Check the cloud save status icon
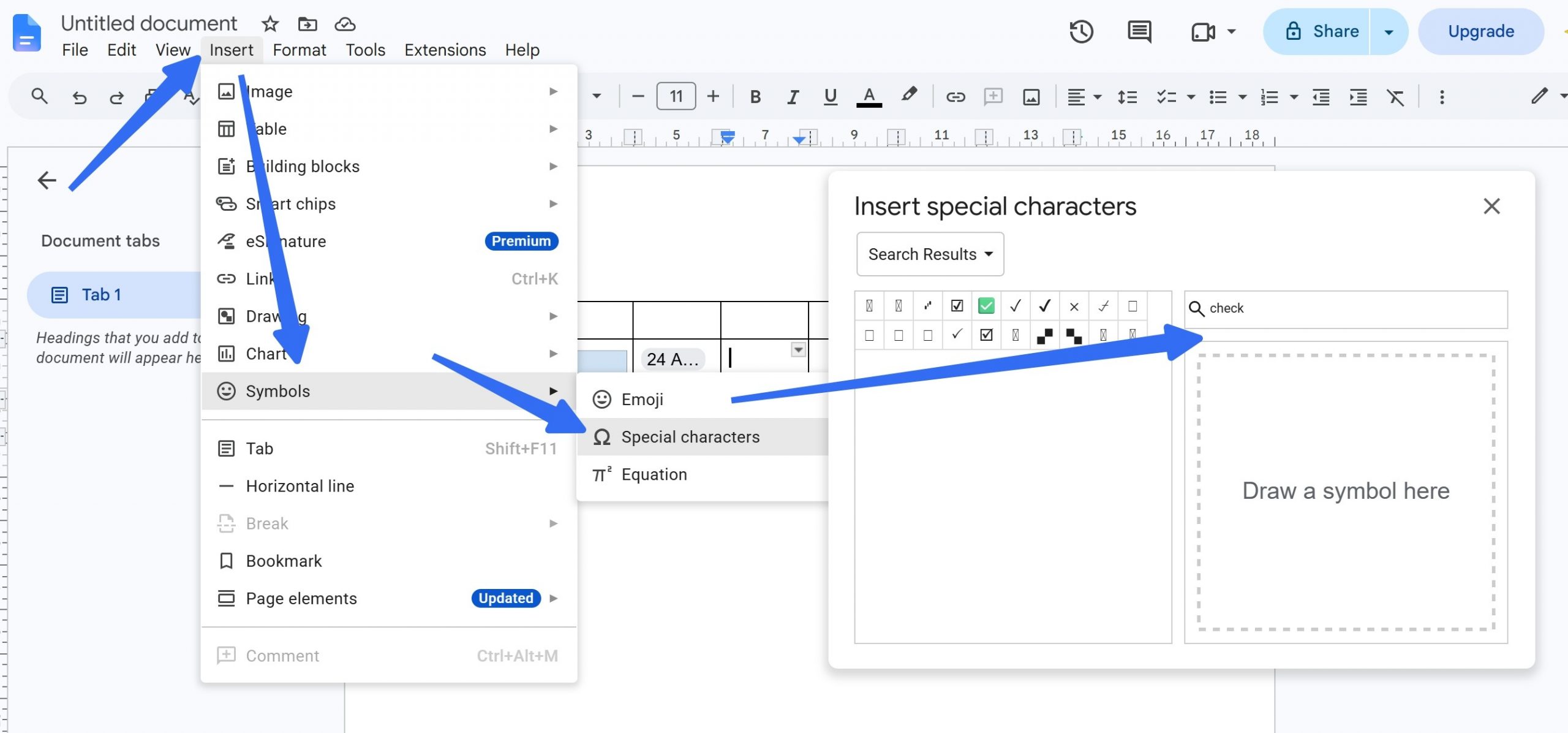Viewport: 1568px width, 733px height. [345, 24]
